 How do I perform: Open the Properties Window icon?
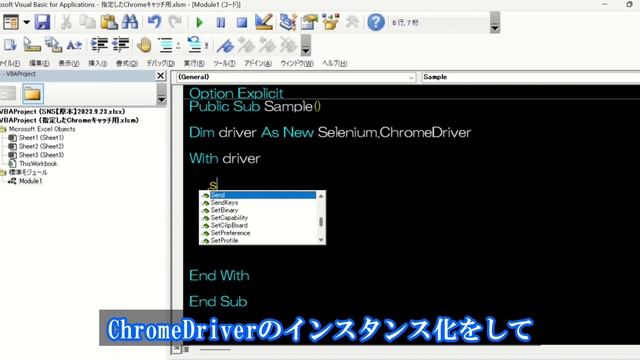click(x=309, y=22)
